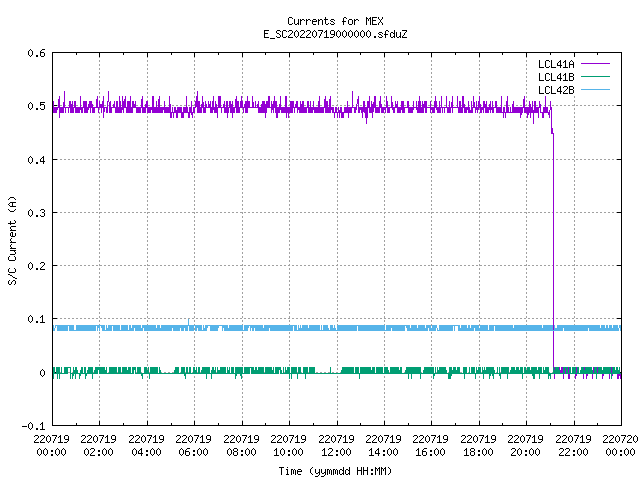The height and width of the screenshot is (480, 640).
Task: Click the LCL42B legend label
Action: (x=556, y=90)
